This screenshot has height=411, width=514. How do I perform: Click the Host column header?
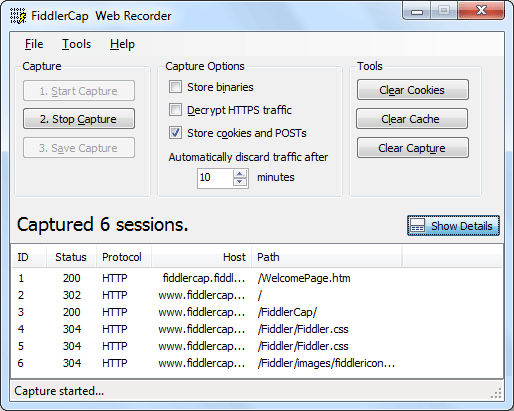pos(201,257)
